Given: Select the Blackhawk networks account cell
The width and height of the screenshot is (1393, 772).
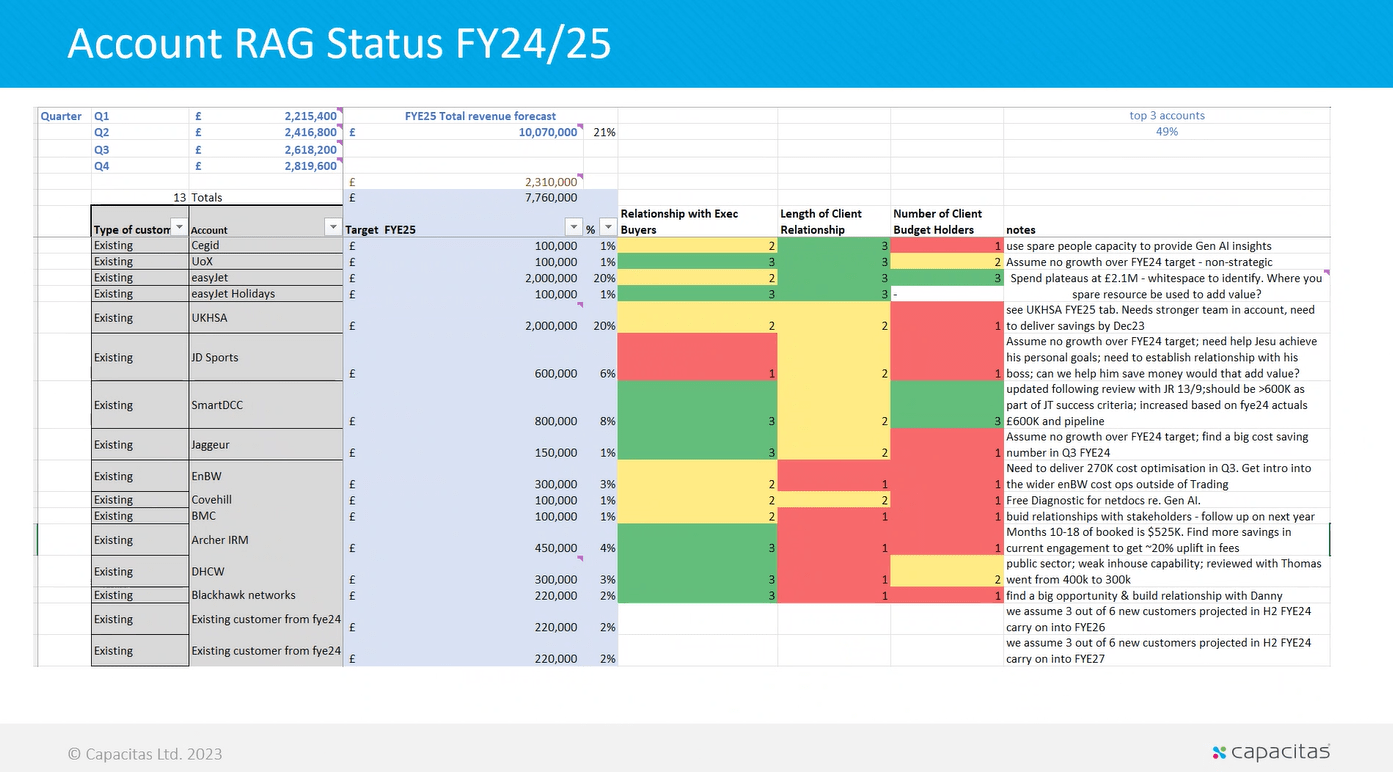Looking at the screenshot, I should click(x=266, y=595).
